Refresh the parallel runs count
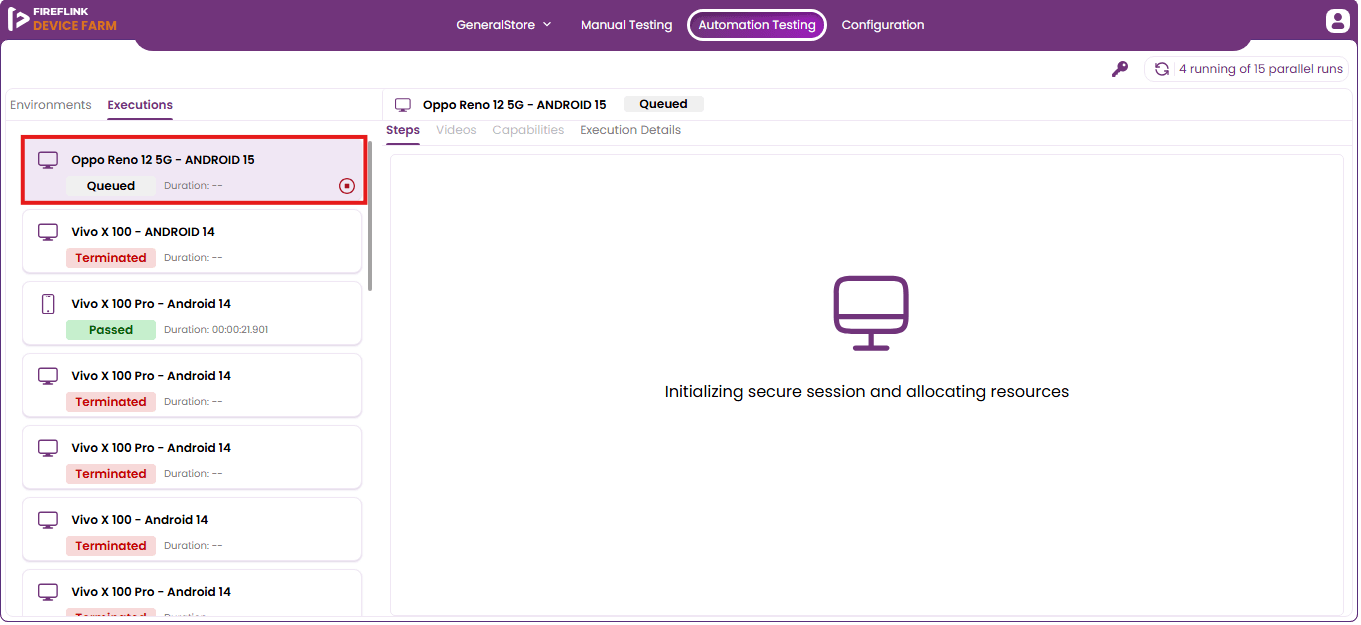 tap(1162, 69)
